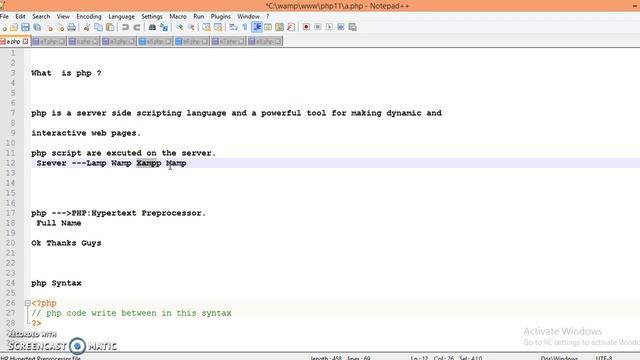Viewport: 640px width, 360px height.
Task: Save the current recorded macro icon
Action: point(353,27)
